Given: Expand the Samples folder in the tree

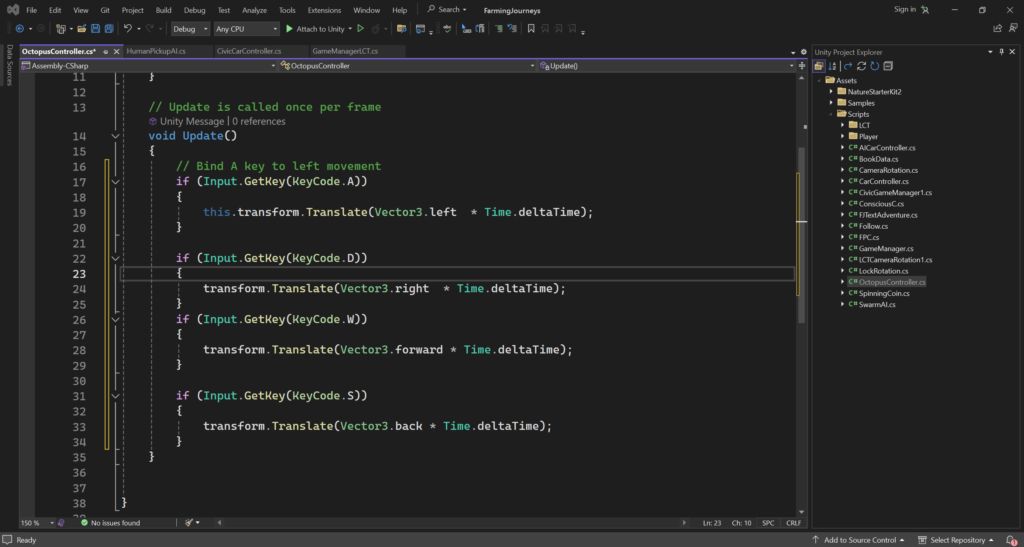Looking at the screenshot, I should coord(831,103).
